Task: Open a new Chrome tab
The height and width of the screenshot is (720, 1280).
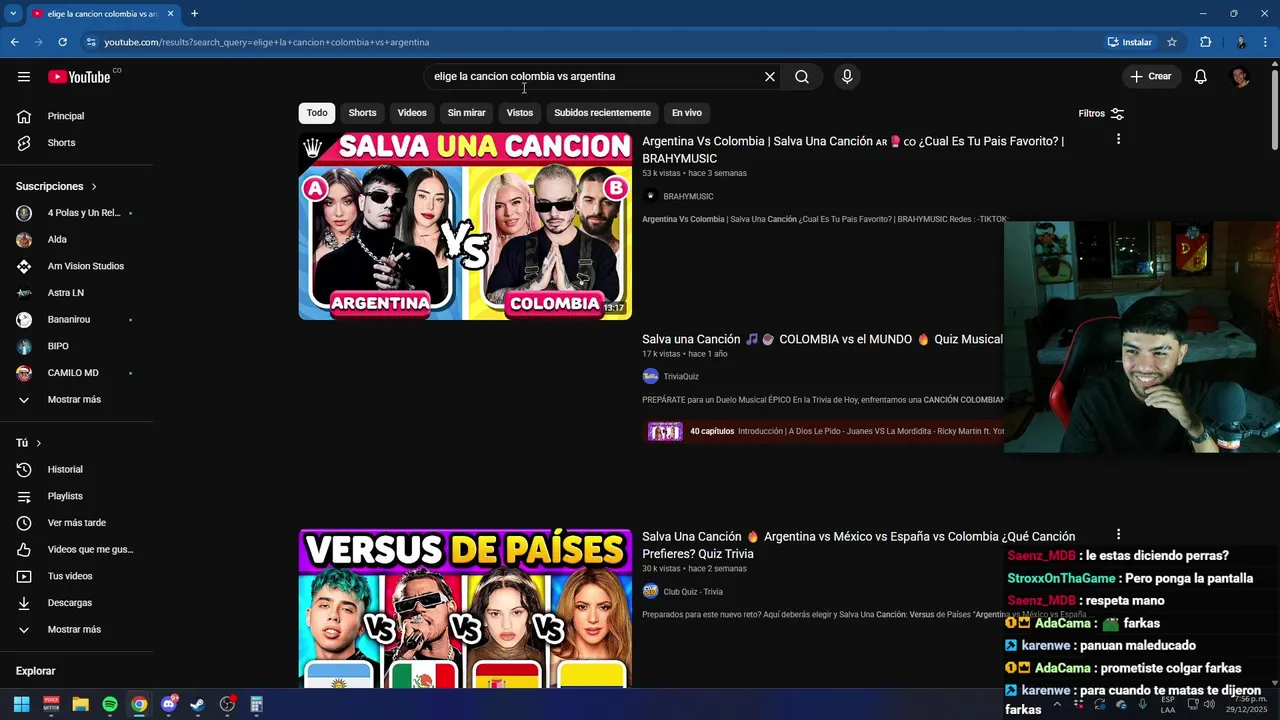Action: point(194,14)
